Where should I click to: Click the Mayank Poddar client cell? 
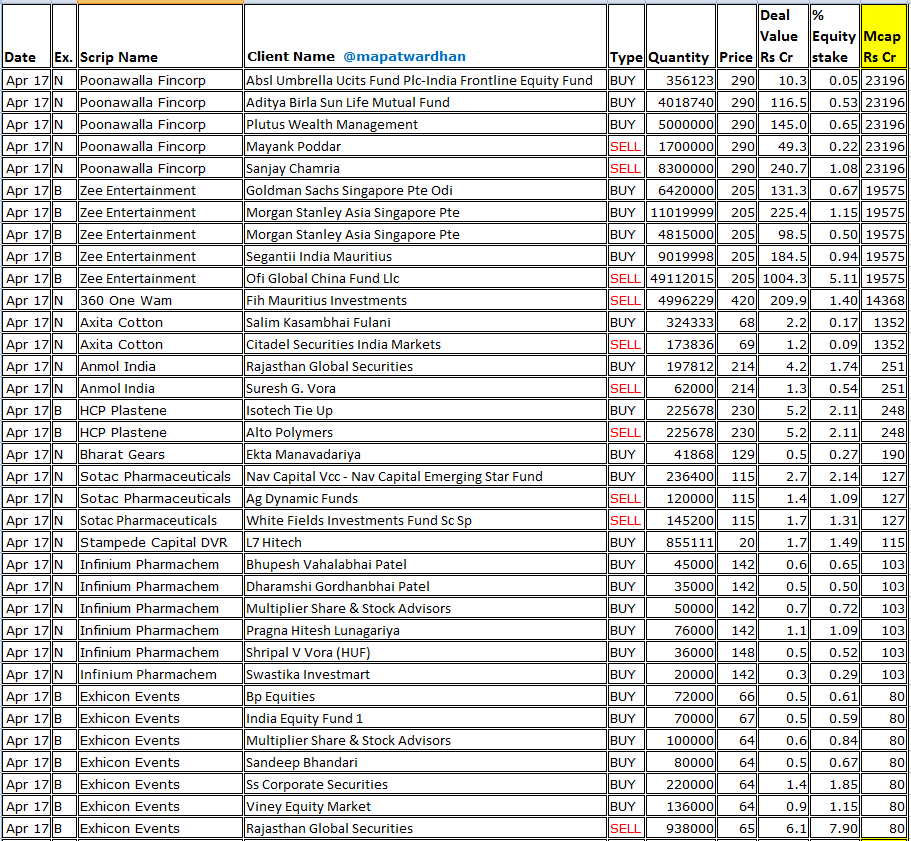425,146
